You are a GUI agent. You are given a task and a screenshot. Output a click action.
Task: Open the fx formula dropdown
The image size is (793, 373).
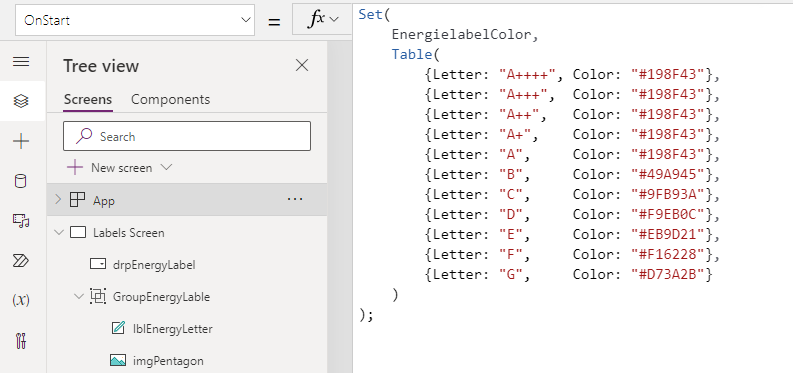click(322, 19)
